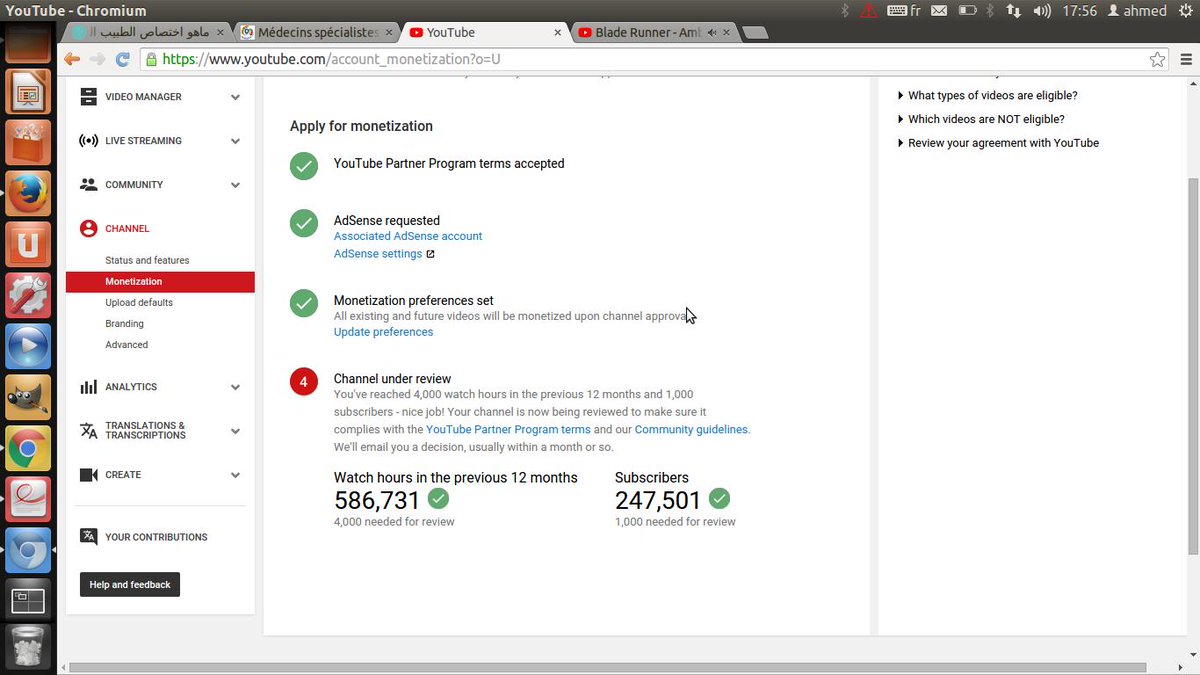1200x675 pixels.
Task: Bookmark this page with the star icon
Action: pyautogui.click(x=1157, y=59)
